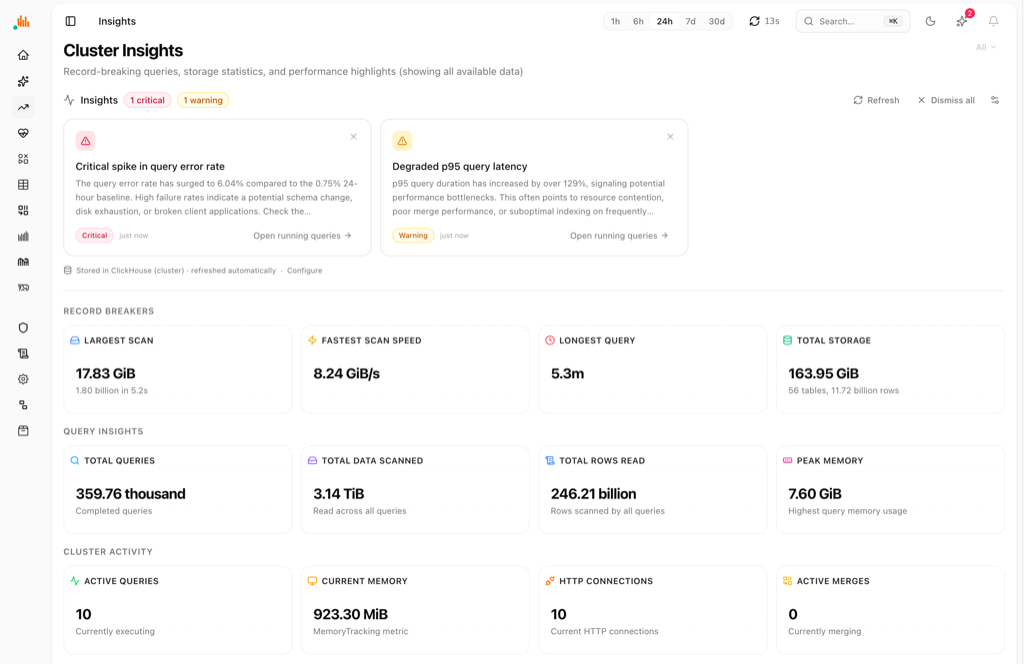The height and width of the screenshot is (664, 1024).
Task: Open the Active Queries card
Action: [x=178, y=610]
